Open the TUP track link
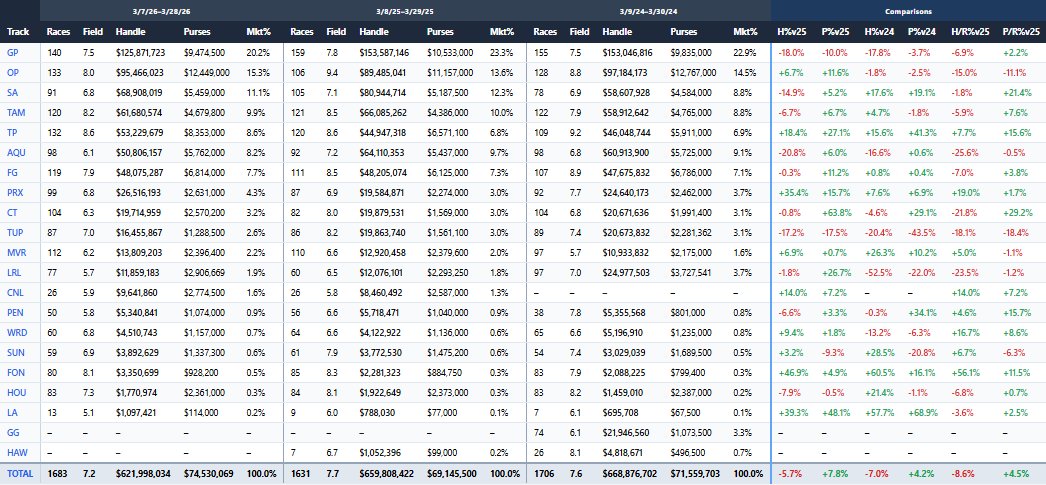1046x485 pixels. tap(15, 233)
